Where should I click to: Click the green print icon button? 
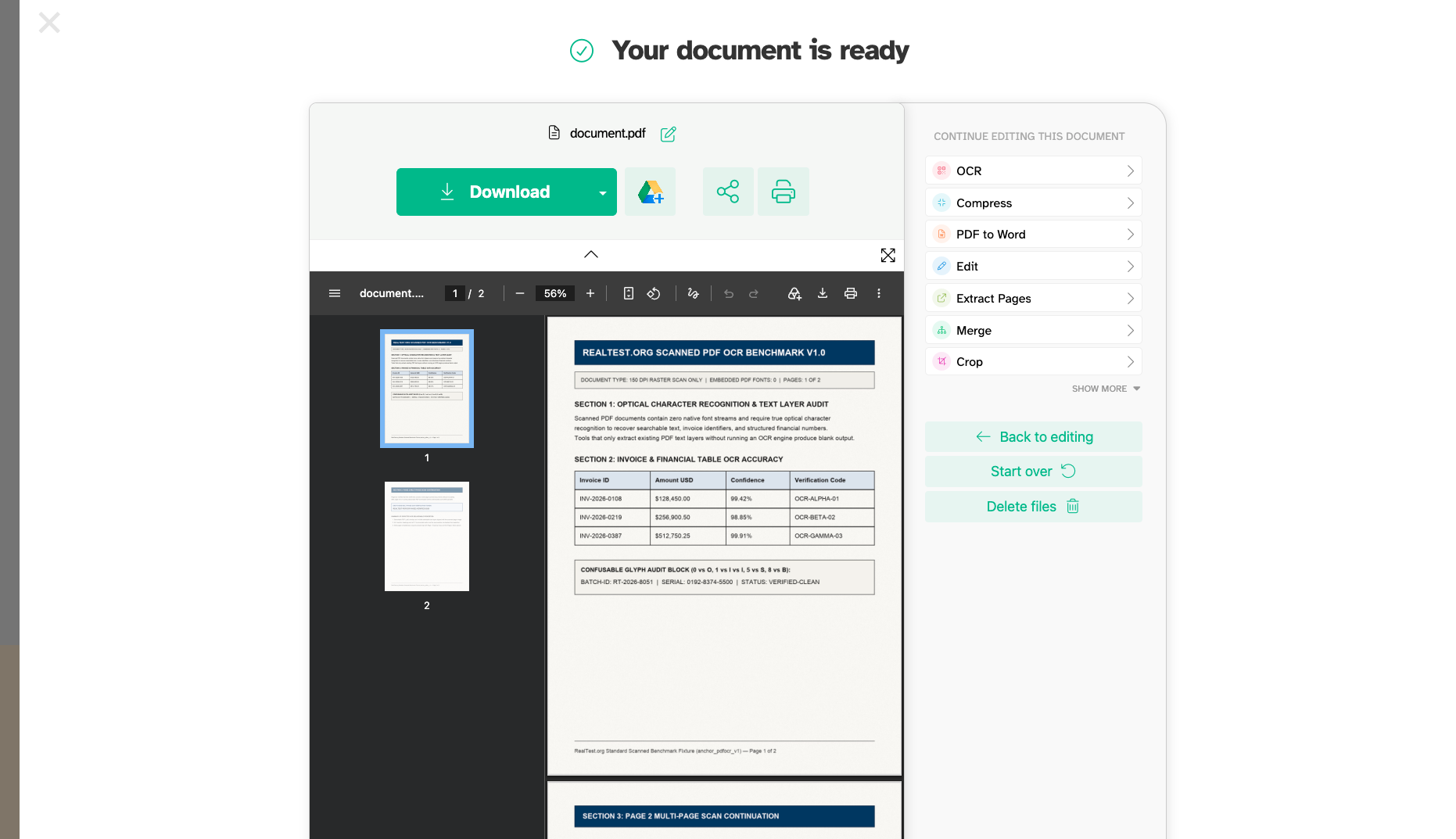pyautogui.click(x=784, y=192)
